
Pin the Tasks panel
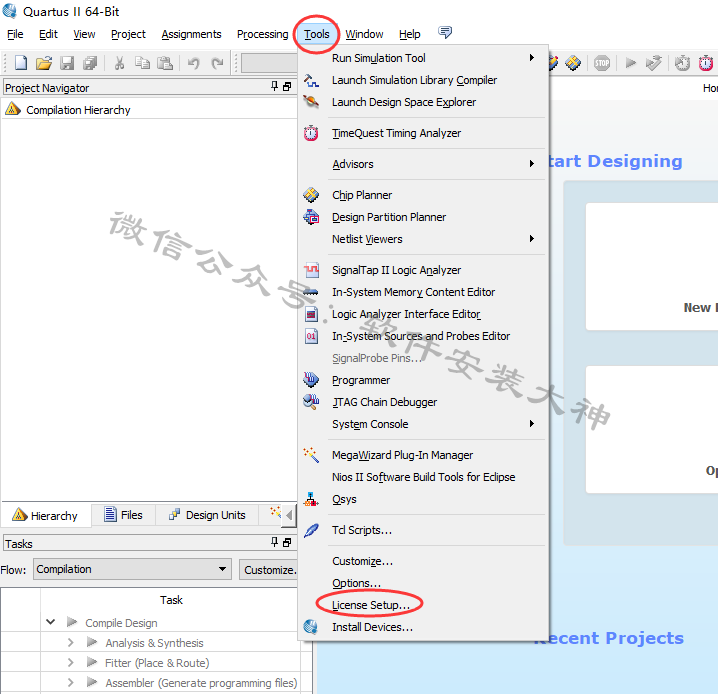[274, 542]
